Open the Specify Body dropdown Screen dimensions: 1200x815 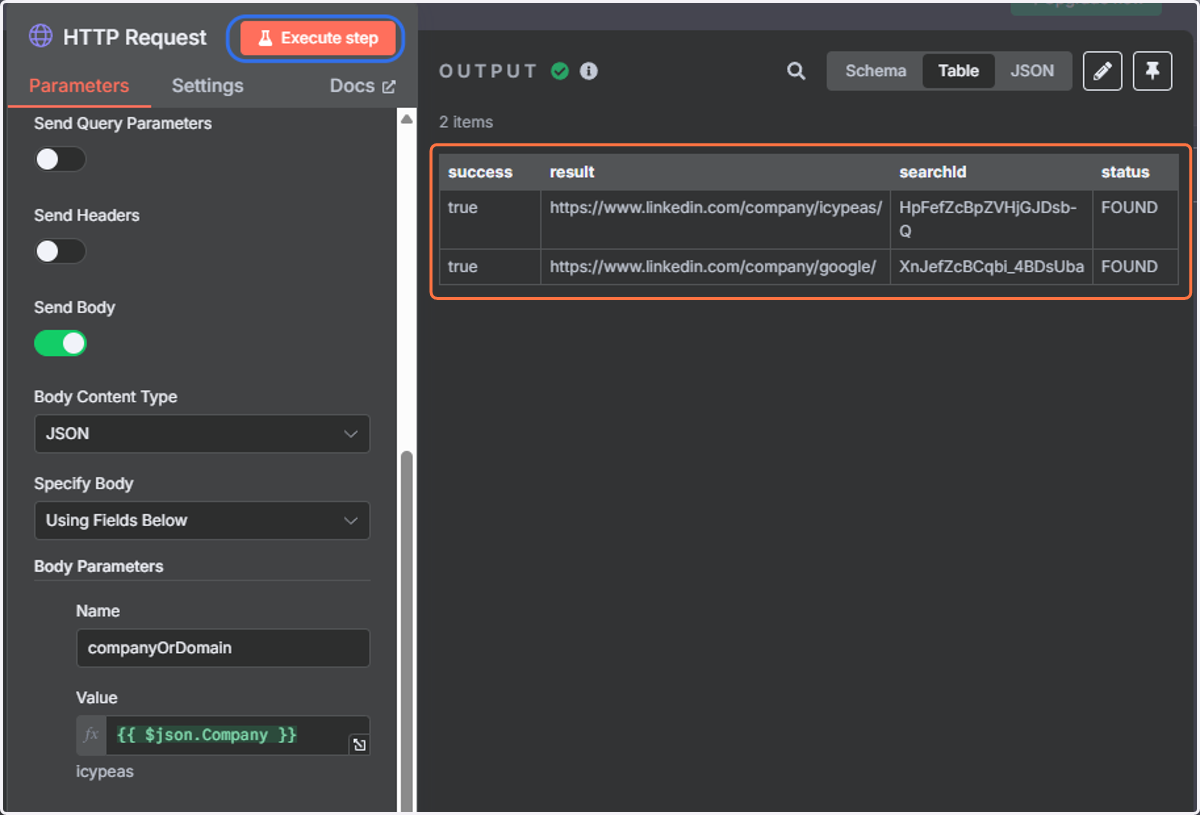[x=202, y=521]
